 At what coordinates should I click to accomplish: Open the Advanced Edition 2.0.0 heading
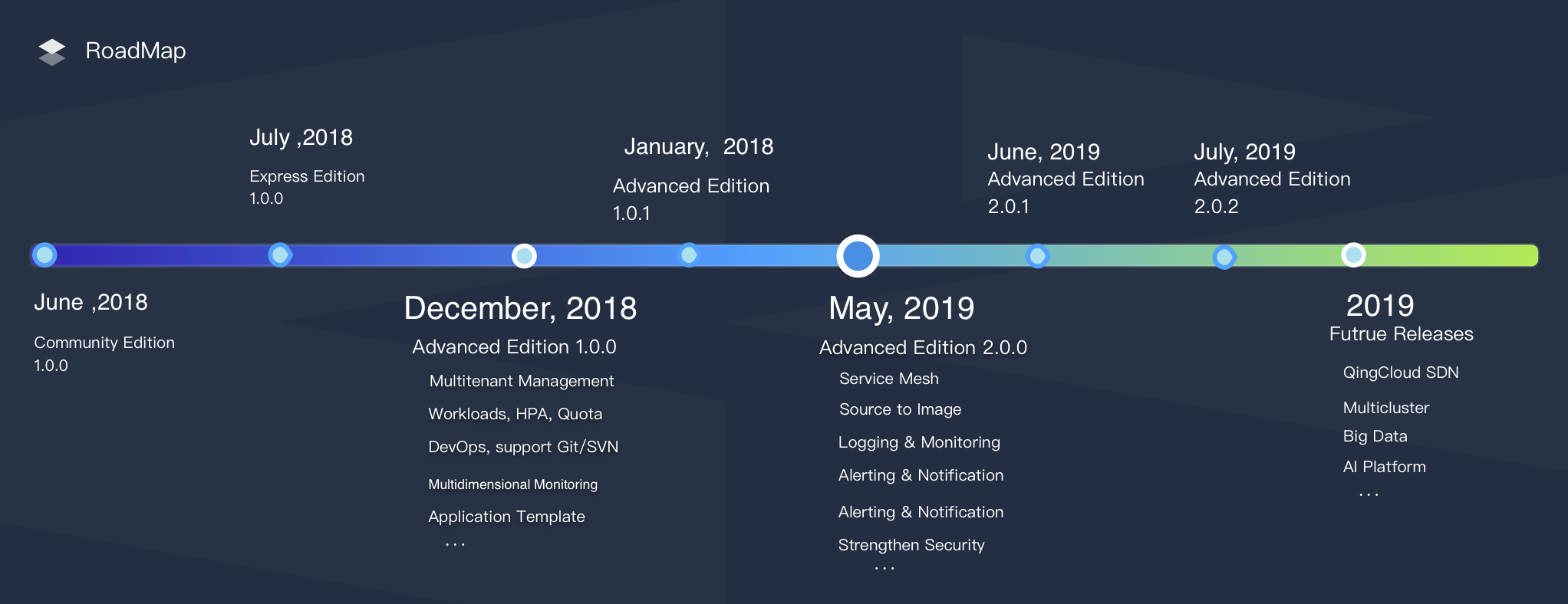(923, 348)
